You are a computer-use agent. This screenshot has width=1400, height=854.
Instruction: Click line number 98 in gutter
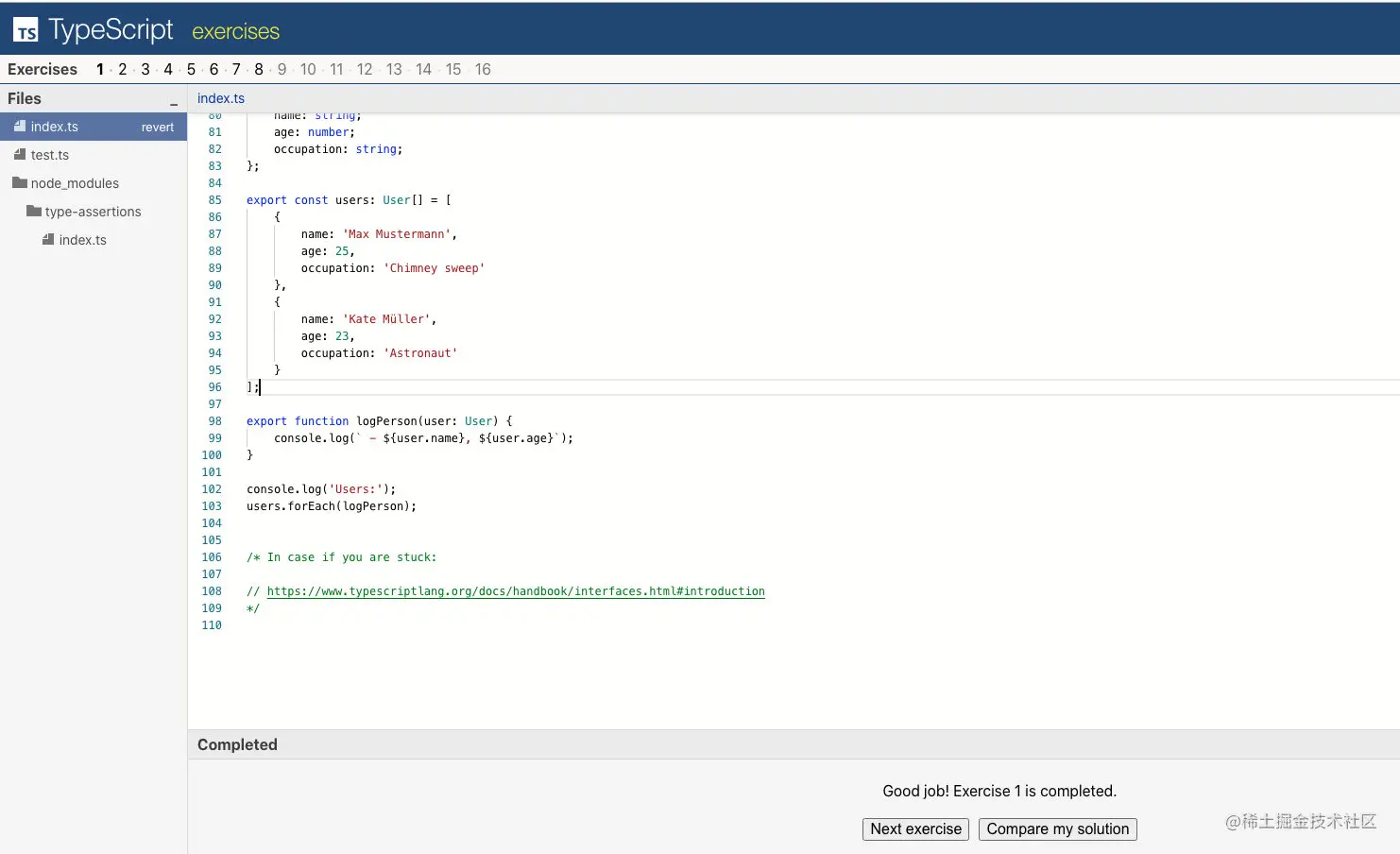[x=214, y=421]
